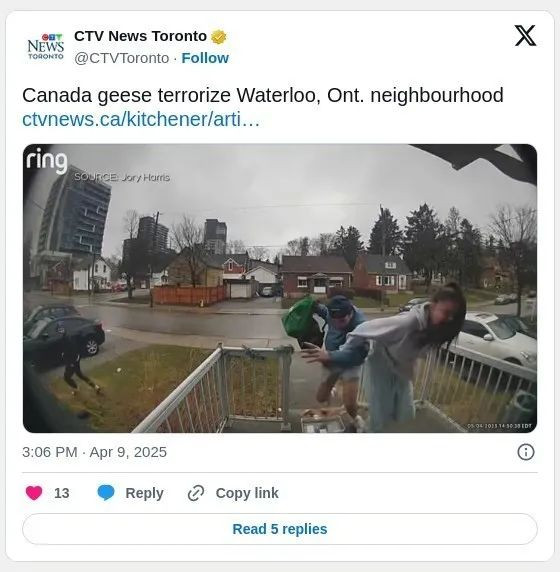Click the SOURCE: Jory Harris video caption
The image size is (560, 572).
pyautogui.click(x=122, y=177)
